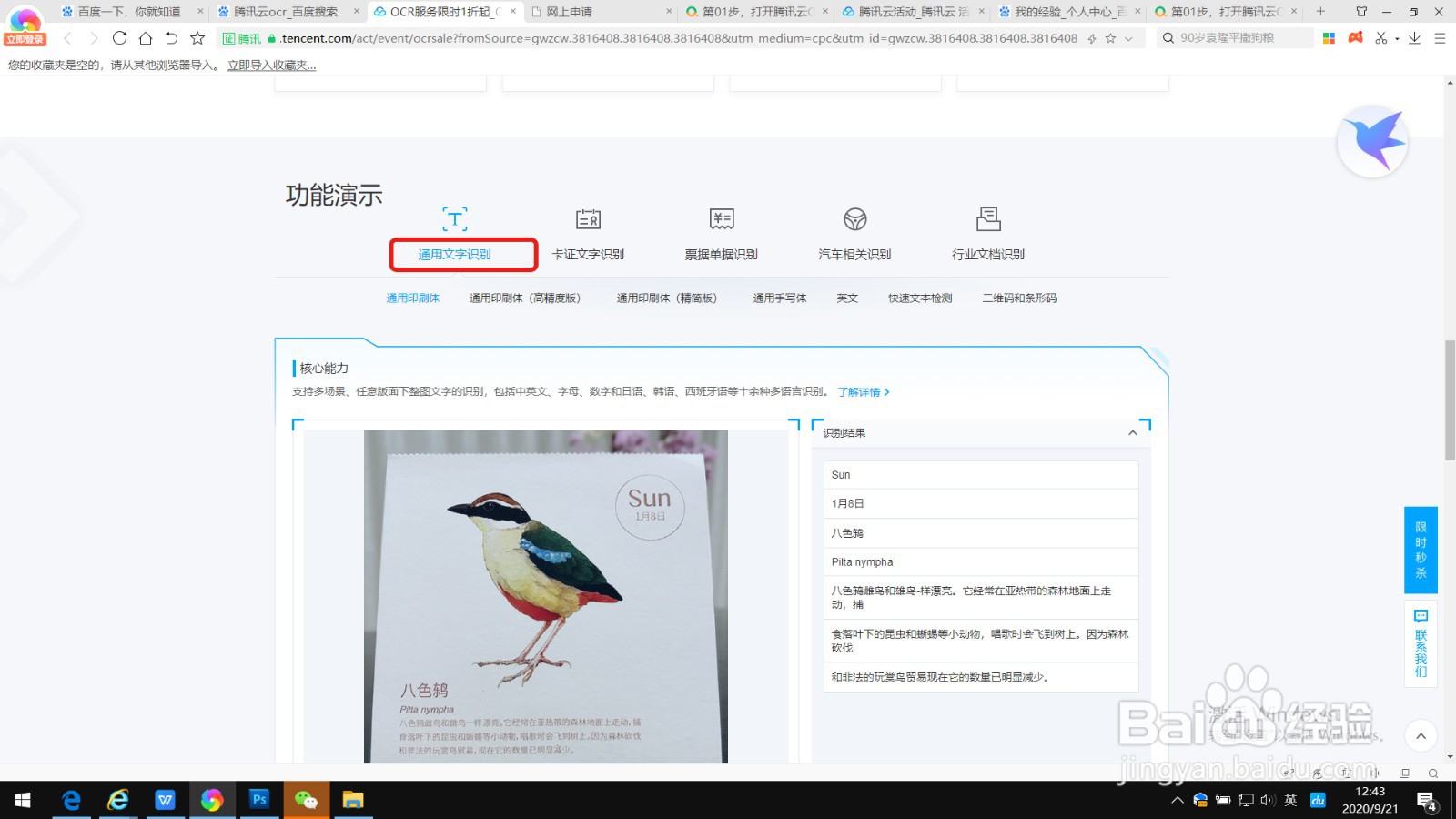This screenshot has width=1456, height=819.
Task: Click the 汽车相关识别 steering wheel icon
Action: click(854, 218)
